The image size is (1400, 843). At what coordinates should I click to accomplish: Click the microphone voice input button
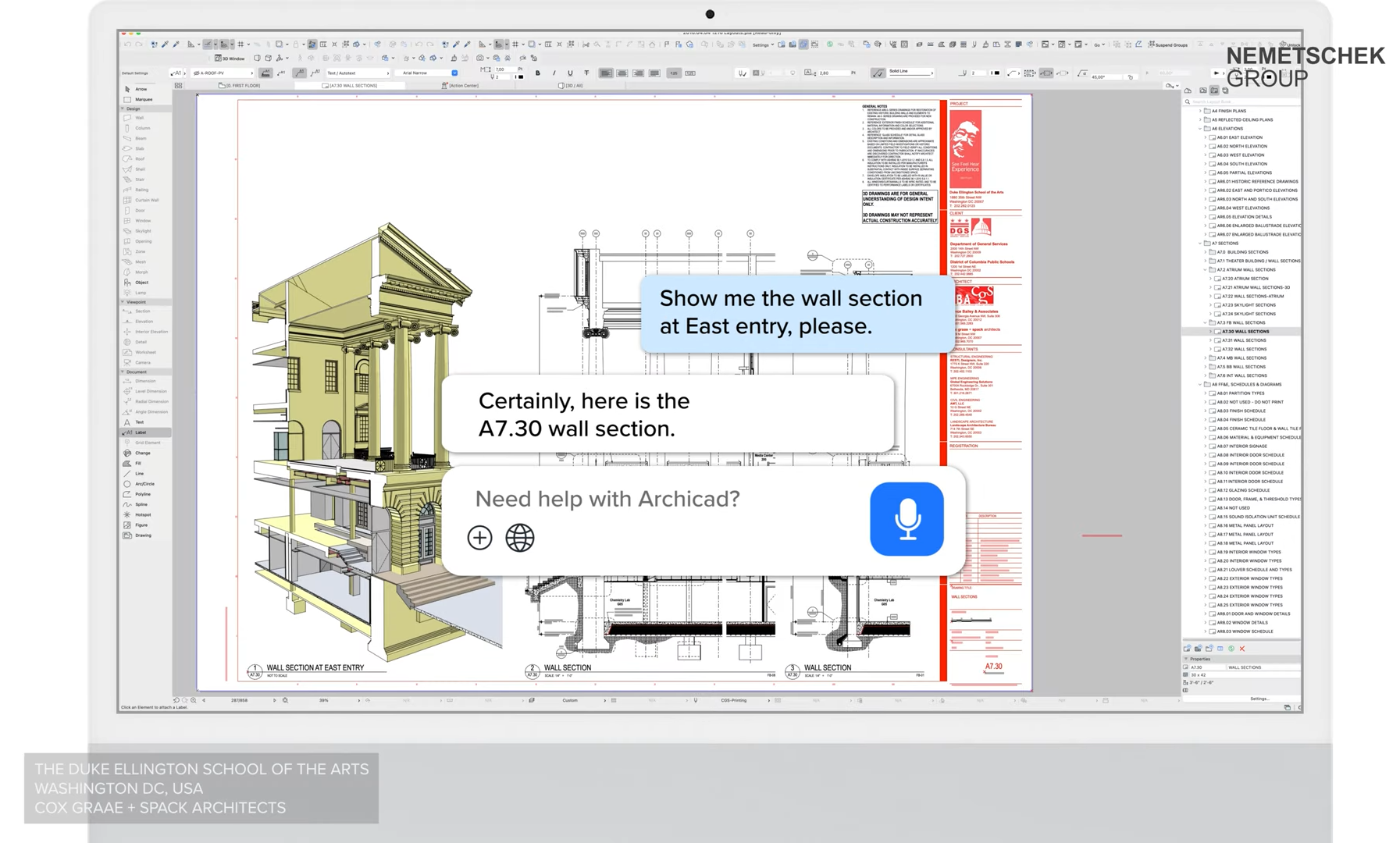tap(906, 519)
